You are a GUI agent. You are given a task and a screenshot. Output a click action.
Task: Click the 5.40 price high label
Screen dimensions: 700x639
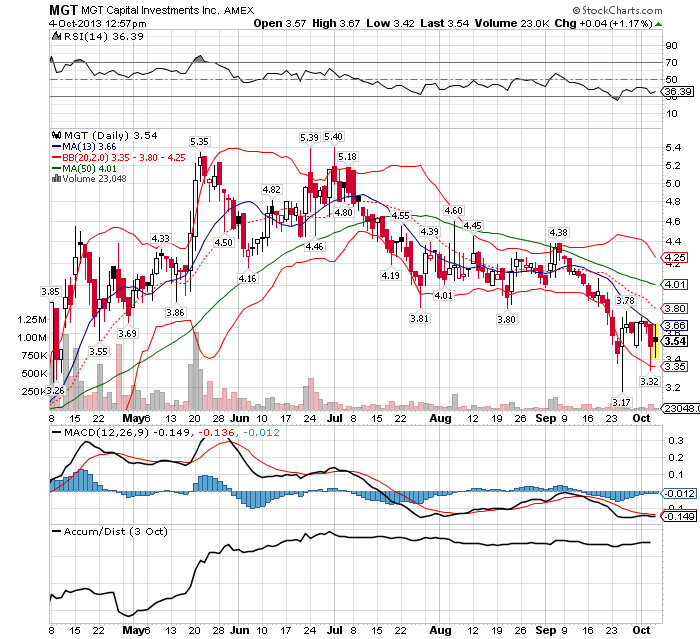click(333, 137)
